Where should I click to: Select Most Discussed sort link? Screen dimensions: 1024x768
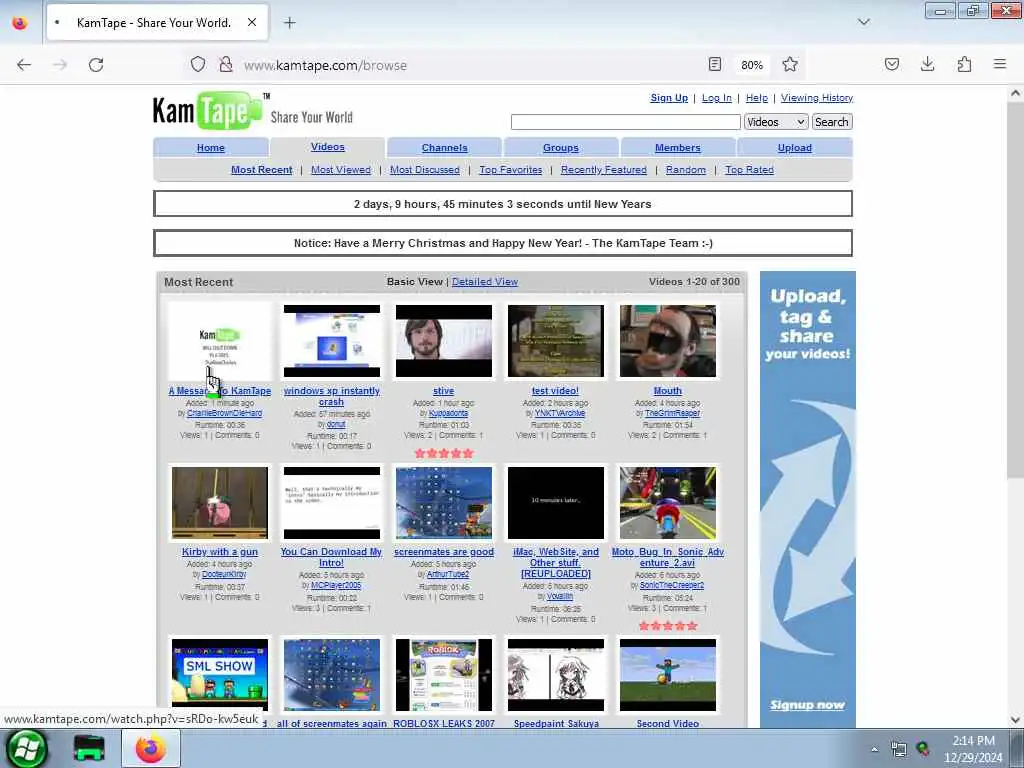click(424, 170)
